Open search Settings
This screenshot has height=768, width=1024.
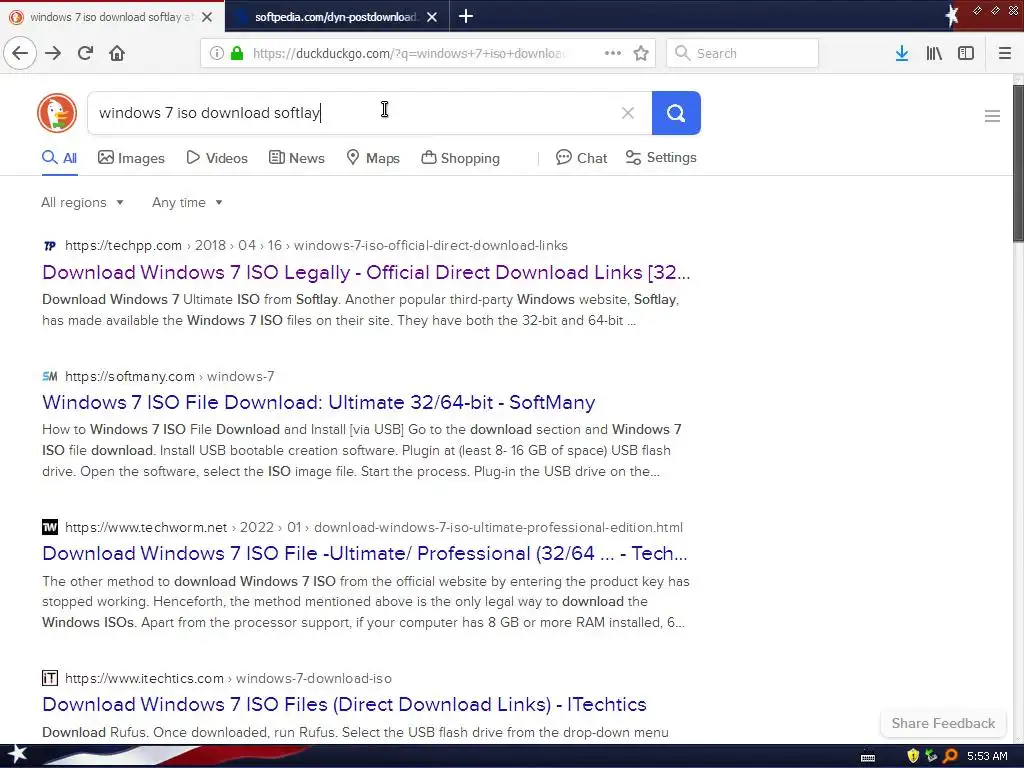[661, 157]
